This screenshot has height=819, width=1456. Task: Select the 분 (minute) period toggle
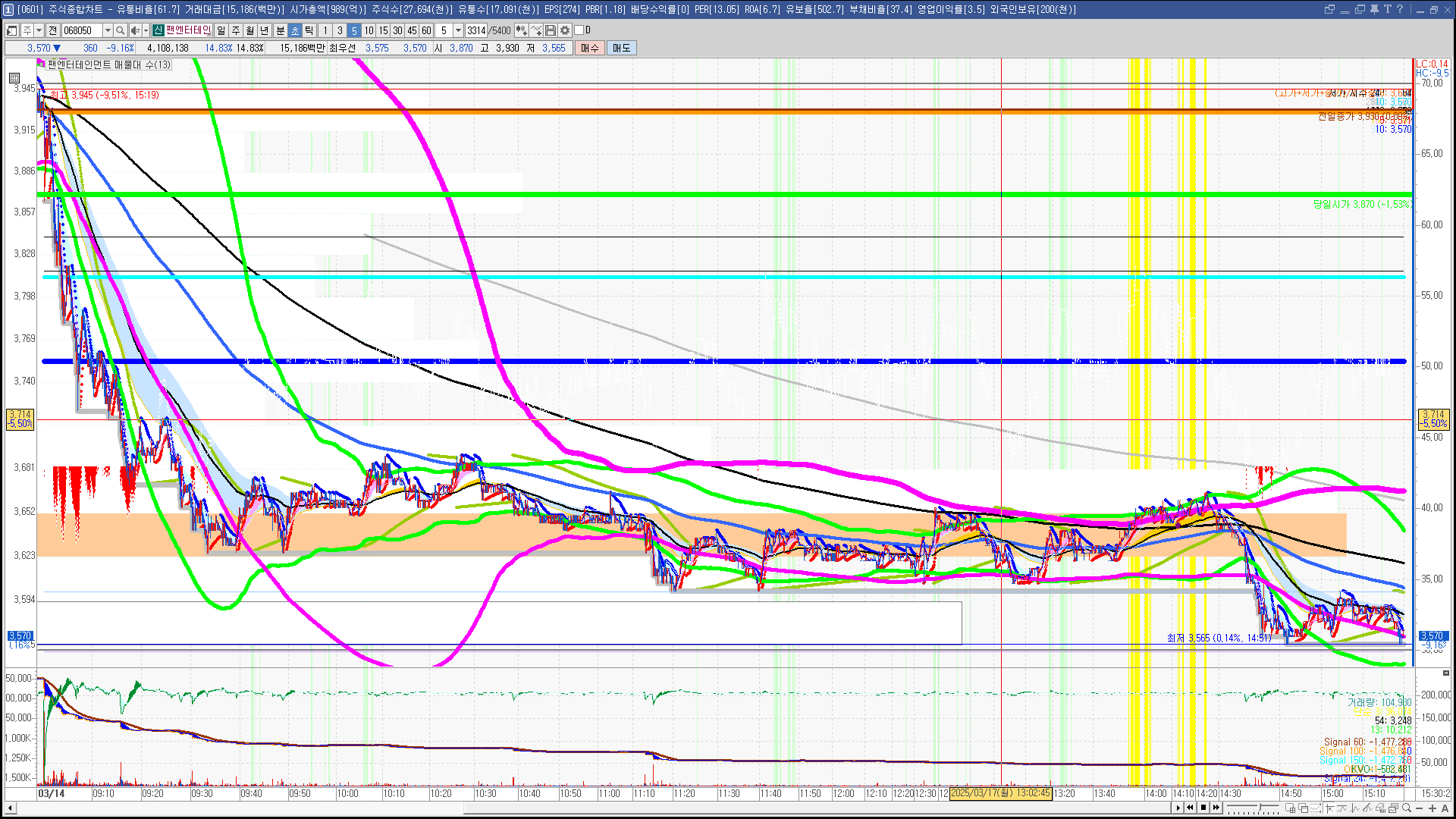280,30
